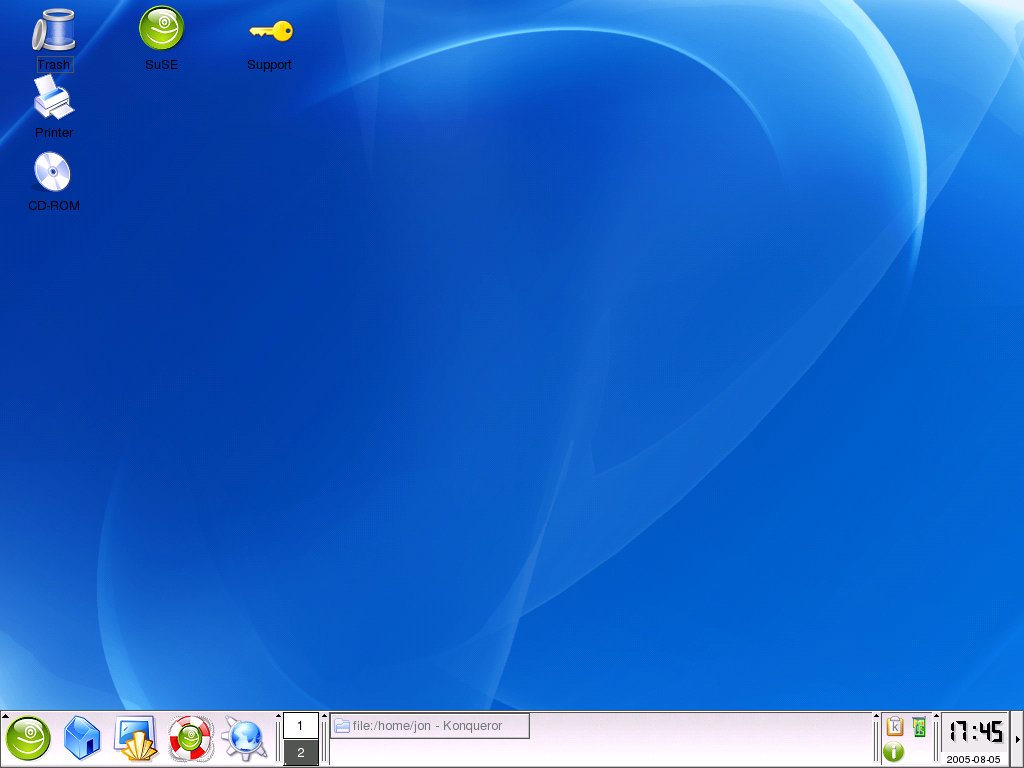Switch to virtual desktop 1

point(300,725)
